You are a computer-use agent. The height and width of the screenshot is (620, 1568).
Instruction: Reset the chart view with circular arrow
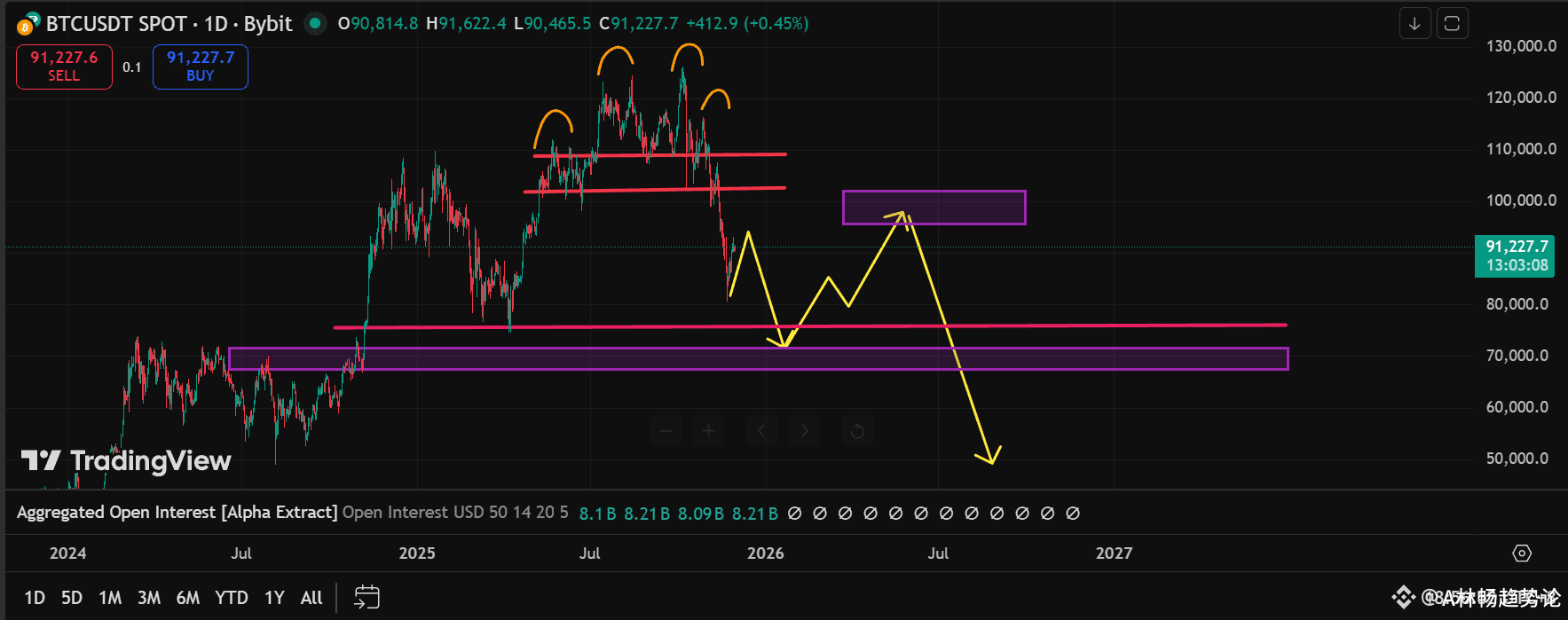pos(857,431)
